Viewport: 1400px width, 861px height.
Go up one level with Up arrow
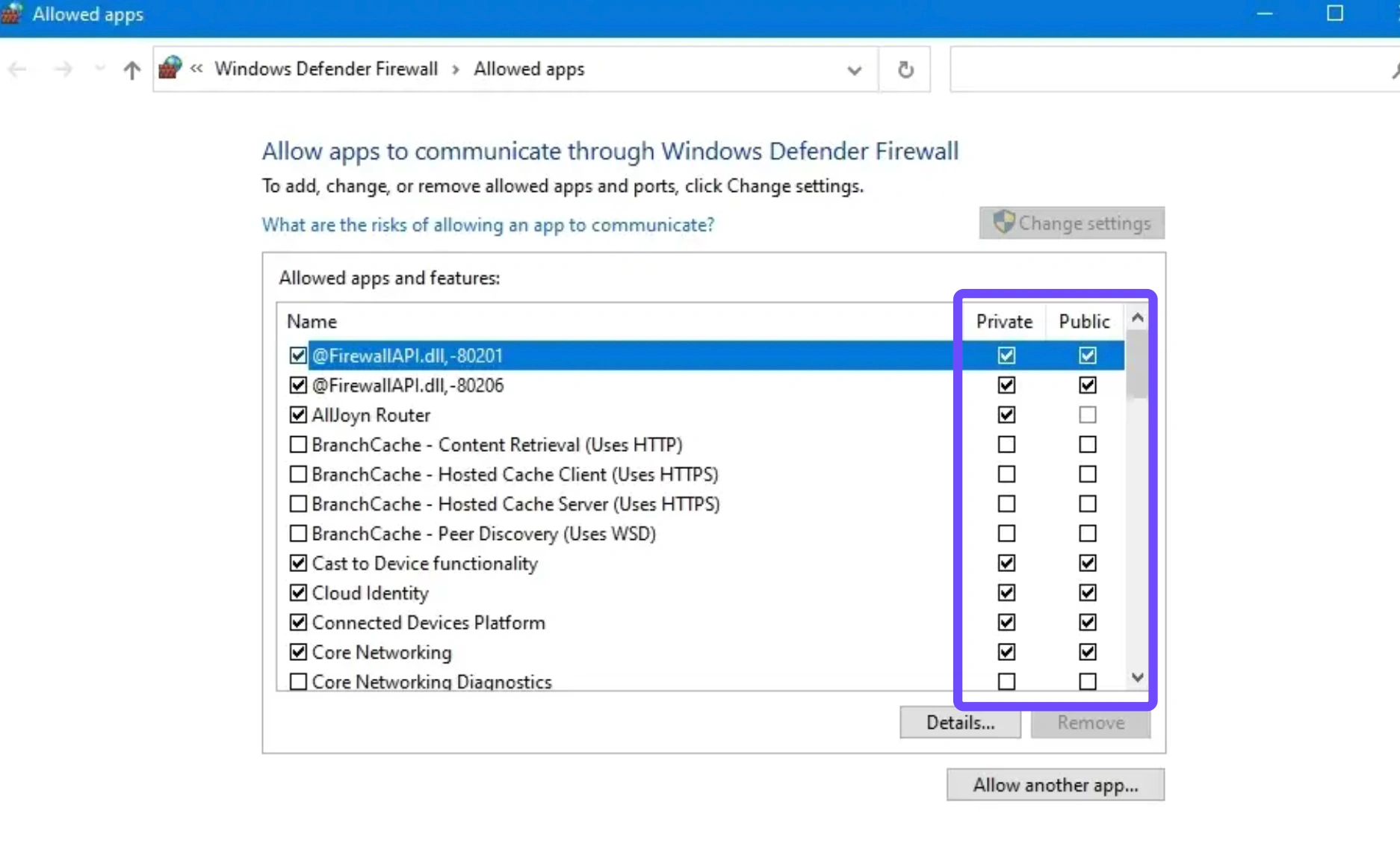(x=132, y=69)
